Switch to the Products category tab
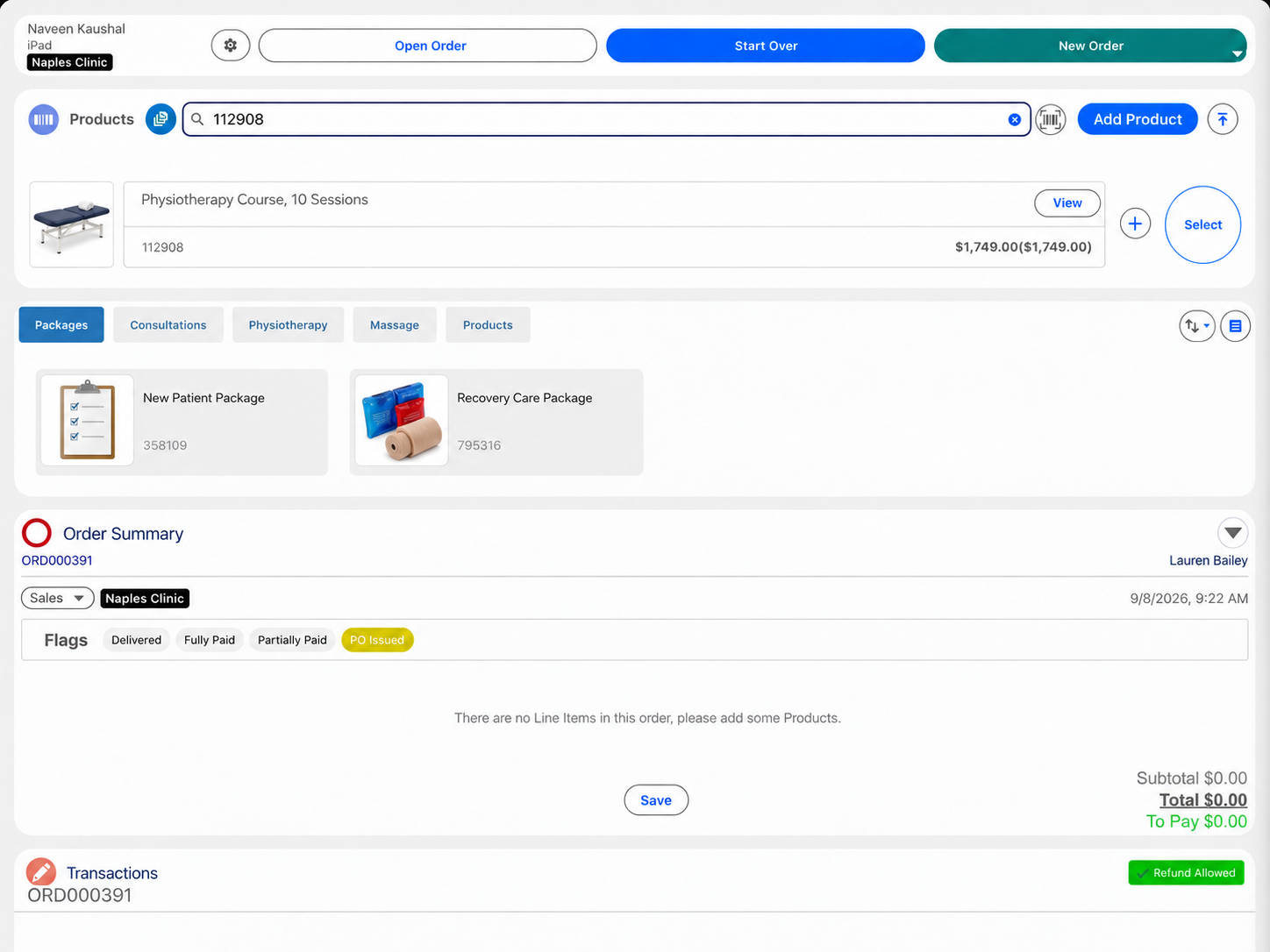 pos(488,324)
